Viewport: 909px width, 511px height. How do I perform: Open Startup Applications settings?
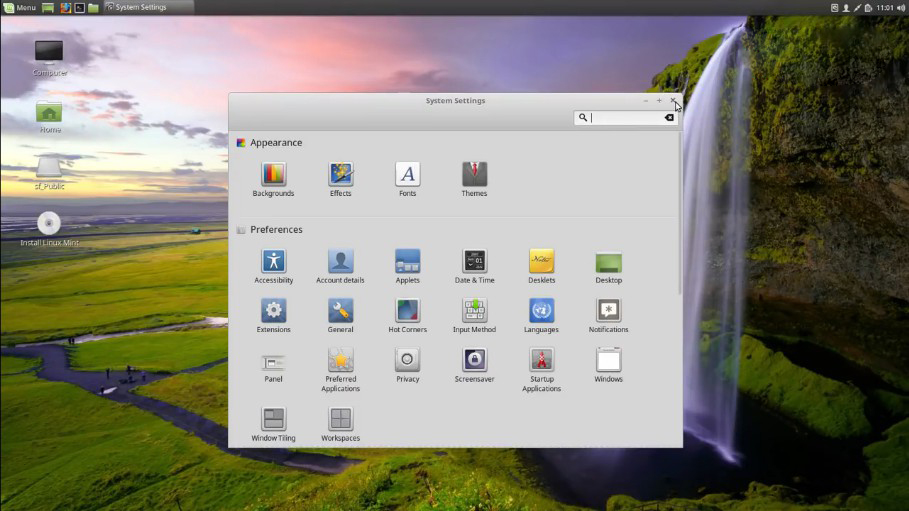[541, 370]
